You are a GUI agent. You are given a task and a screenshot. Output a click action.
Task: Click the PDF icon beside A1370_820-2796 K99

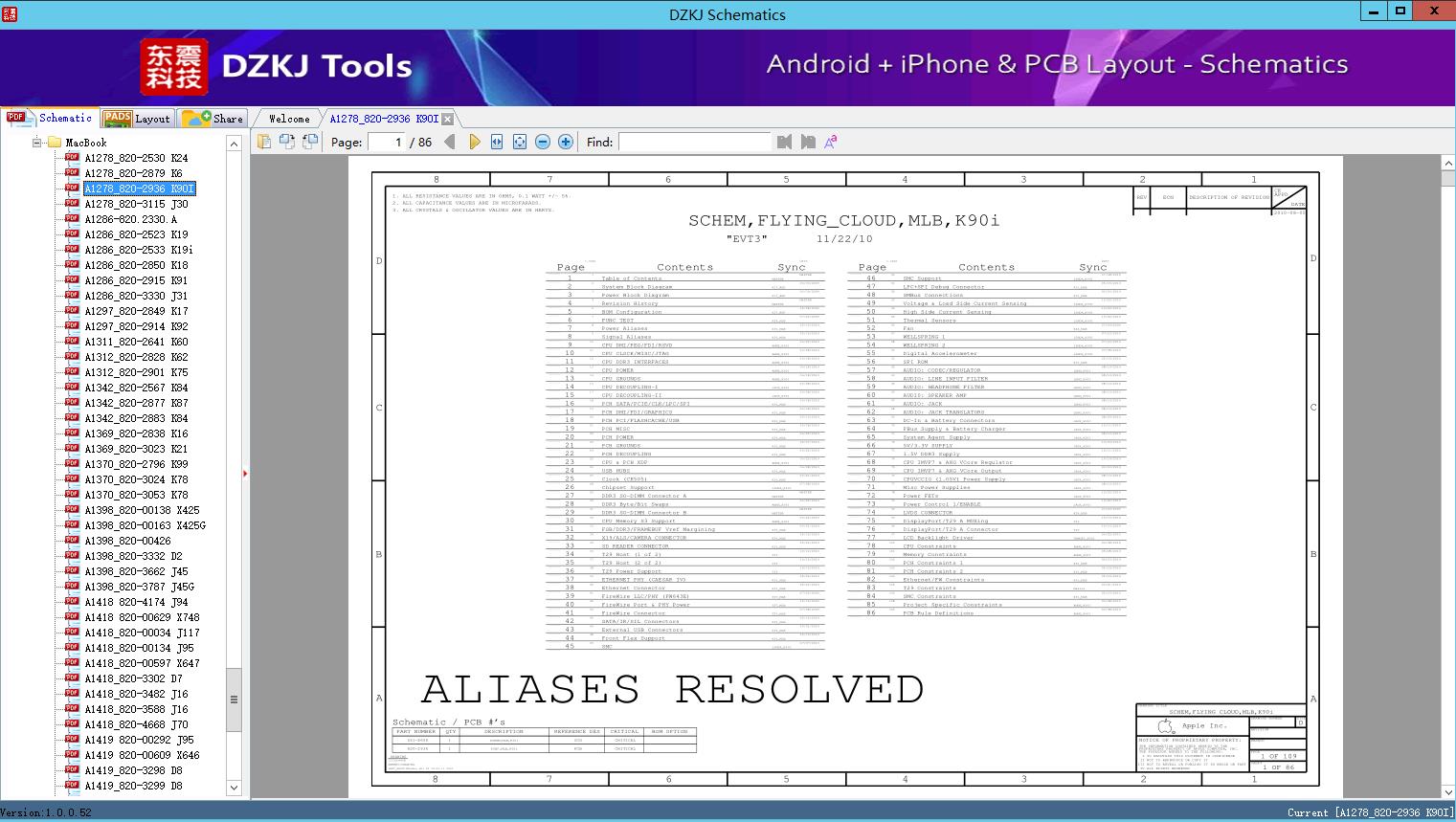pyautogui.click(x=72, y=464)
